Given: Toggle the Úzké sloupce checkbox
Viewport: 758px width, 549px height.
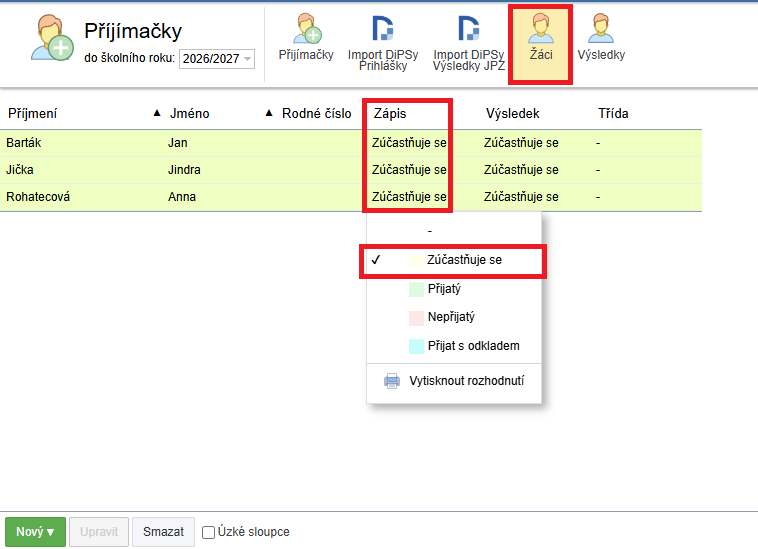Looking at the screenshot, I should point(208,532).
